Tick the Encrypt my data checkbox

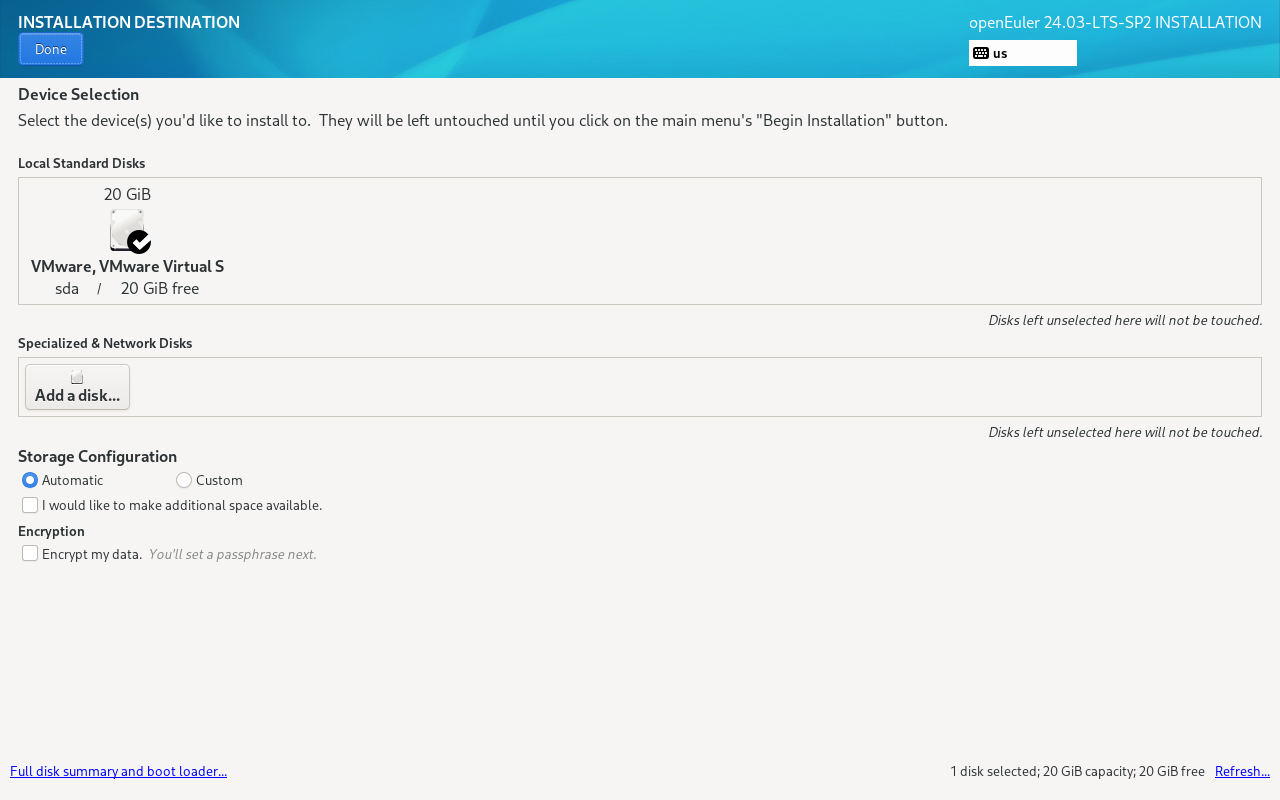click(x=30, y=553)
